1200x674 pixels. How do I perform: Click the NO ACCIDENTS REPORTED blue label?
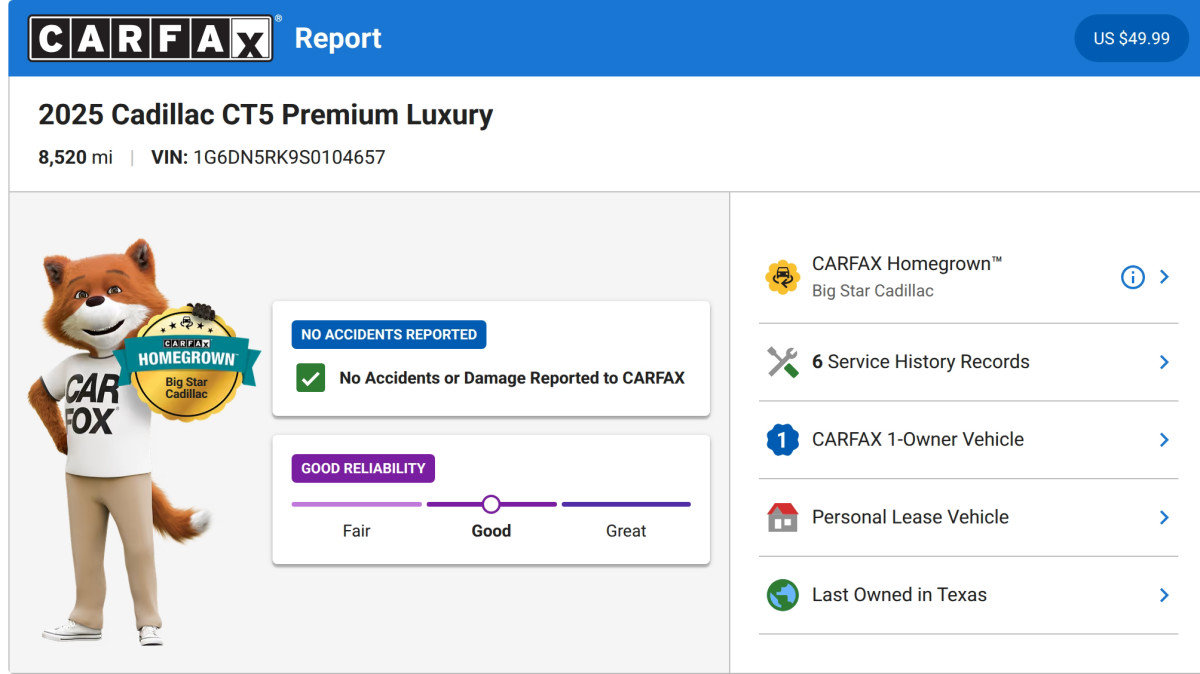[x=389, y=335]
